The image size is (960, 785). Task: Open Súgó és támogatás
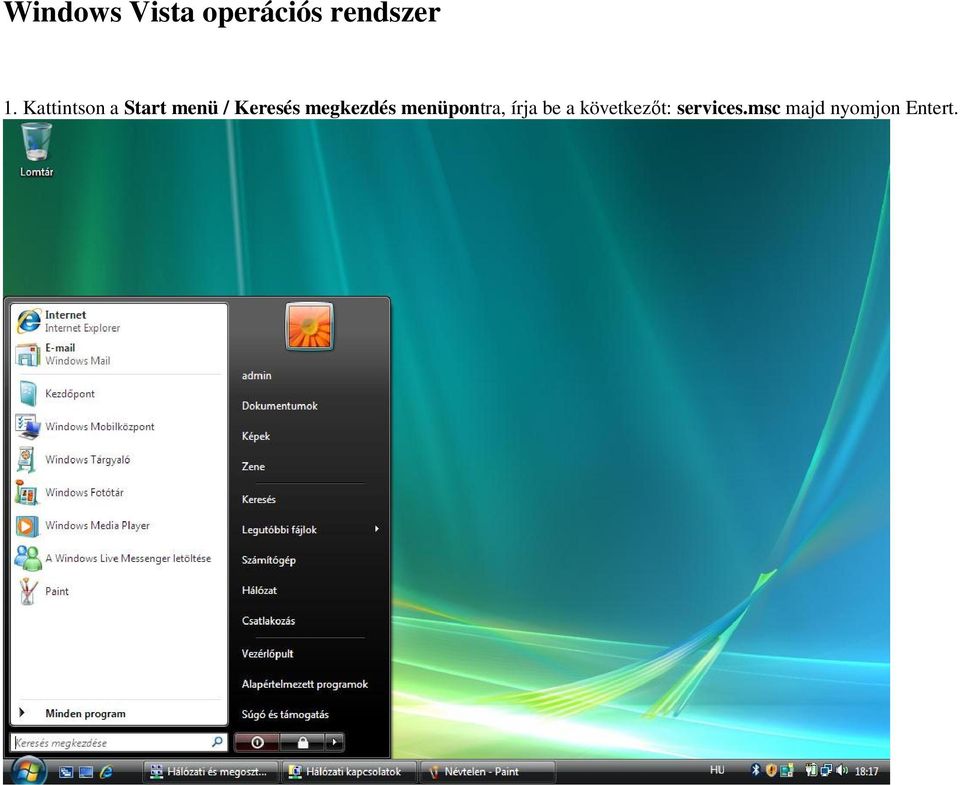[x=285, y=715]
